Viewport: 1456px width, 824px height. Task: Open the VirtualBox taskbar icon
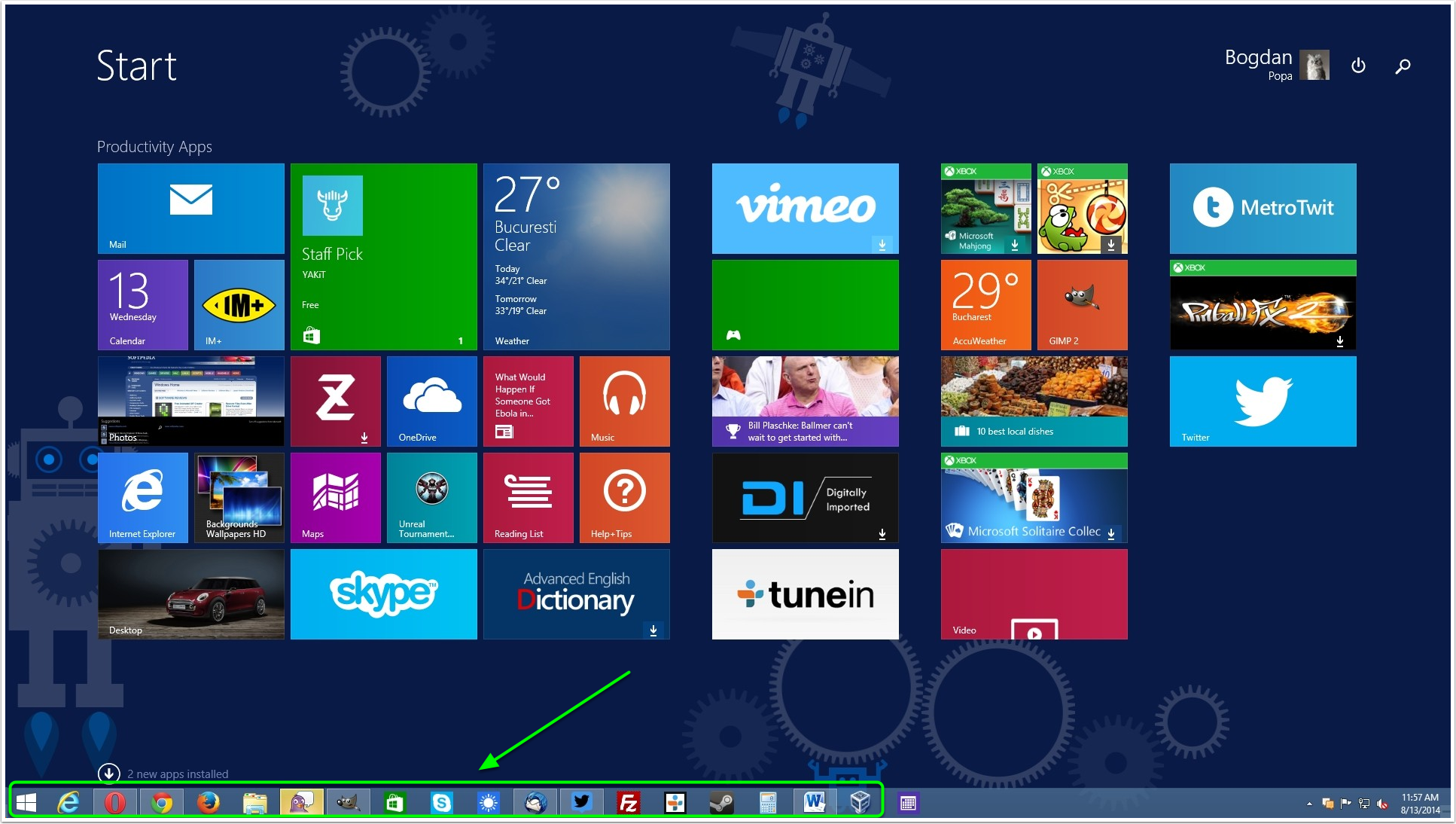[860, 803]
